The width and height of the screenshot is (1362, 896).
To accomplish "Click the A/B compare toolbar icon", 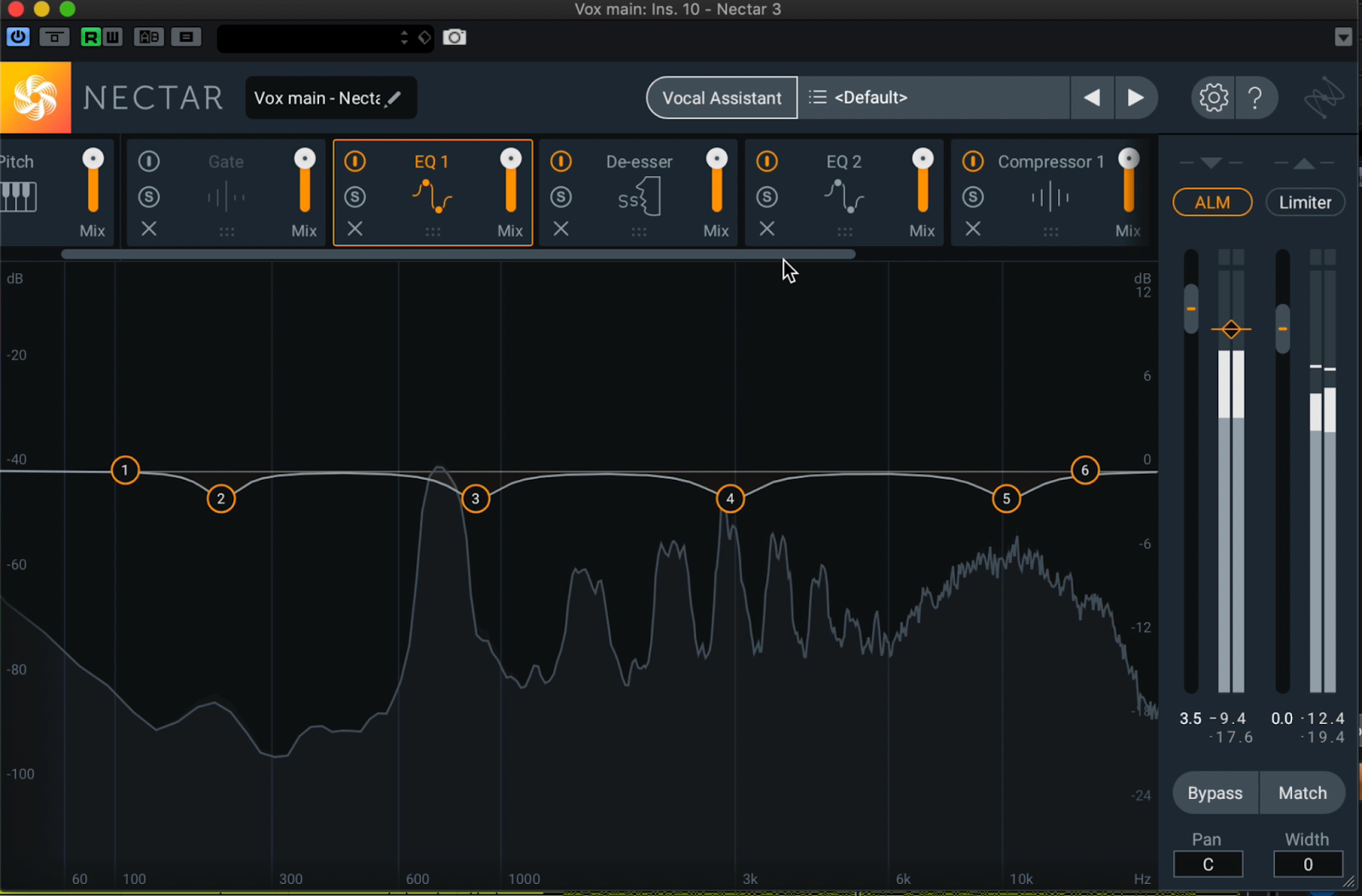I will pyautogui.click(x=149, y=37).
